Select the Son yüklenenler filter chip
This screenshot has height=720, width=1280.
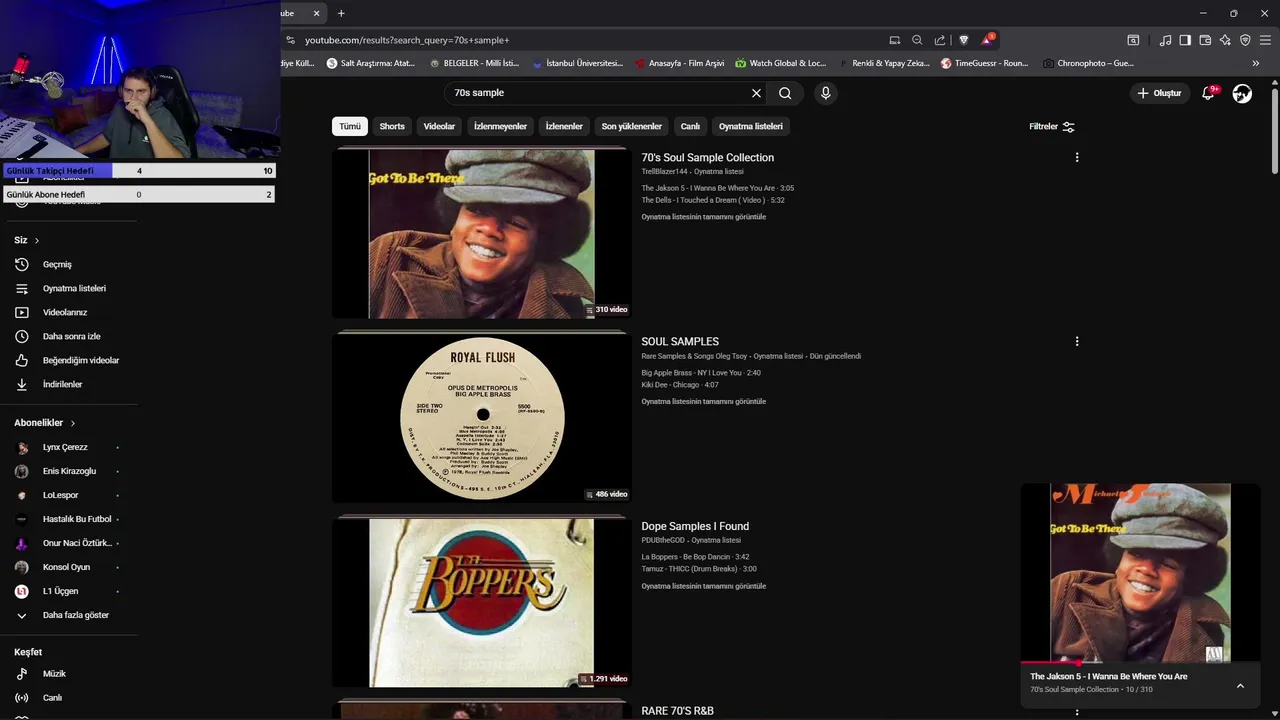631,127
